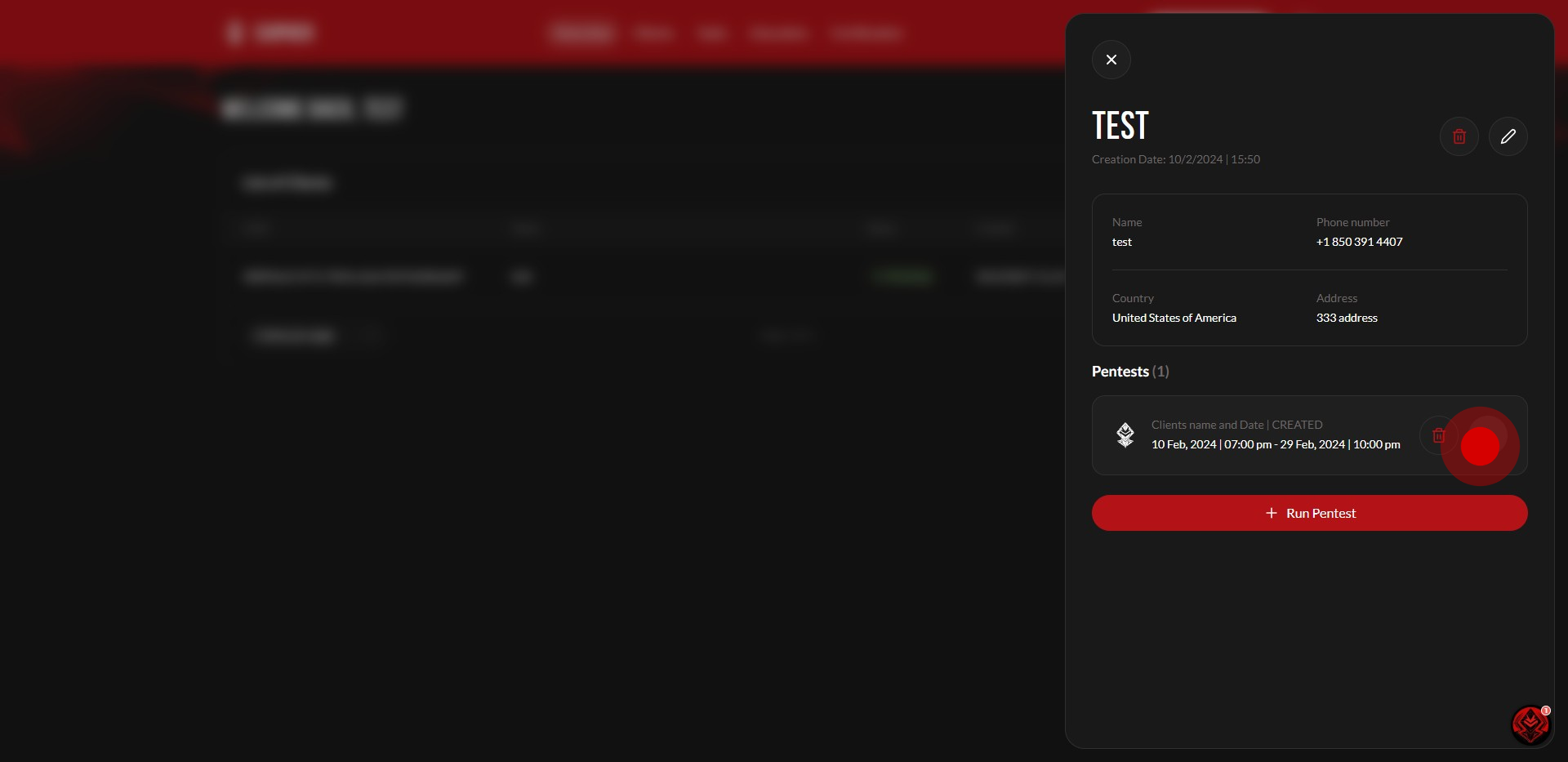
Task: Click the highlighted first item in top navigation
Action: click(581, 33)
